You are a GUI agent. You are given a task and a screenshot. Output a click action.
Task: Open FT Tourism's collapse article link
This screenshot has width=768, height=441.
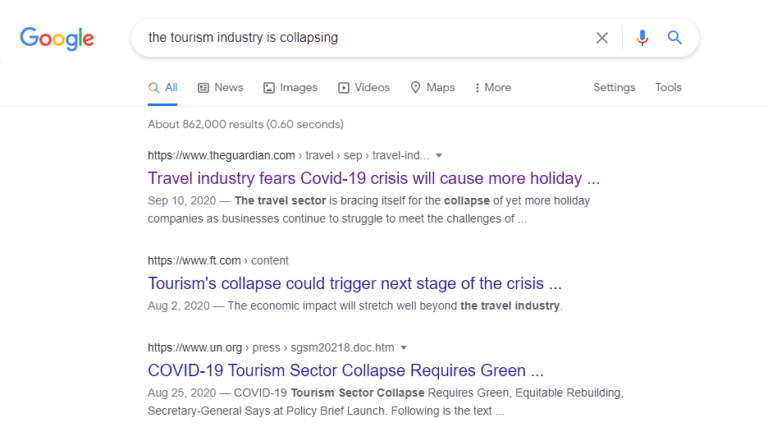[x=354, y=283]
